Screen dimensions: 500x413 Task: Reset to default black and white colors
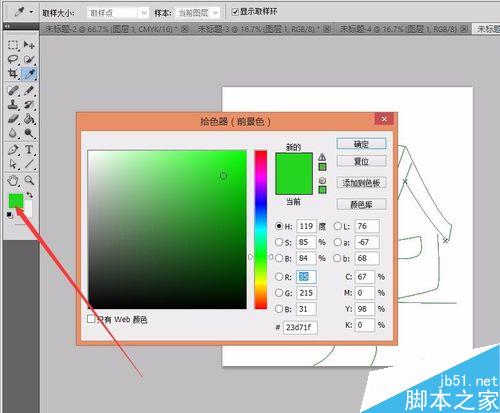click(x=10, y=215)
